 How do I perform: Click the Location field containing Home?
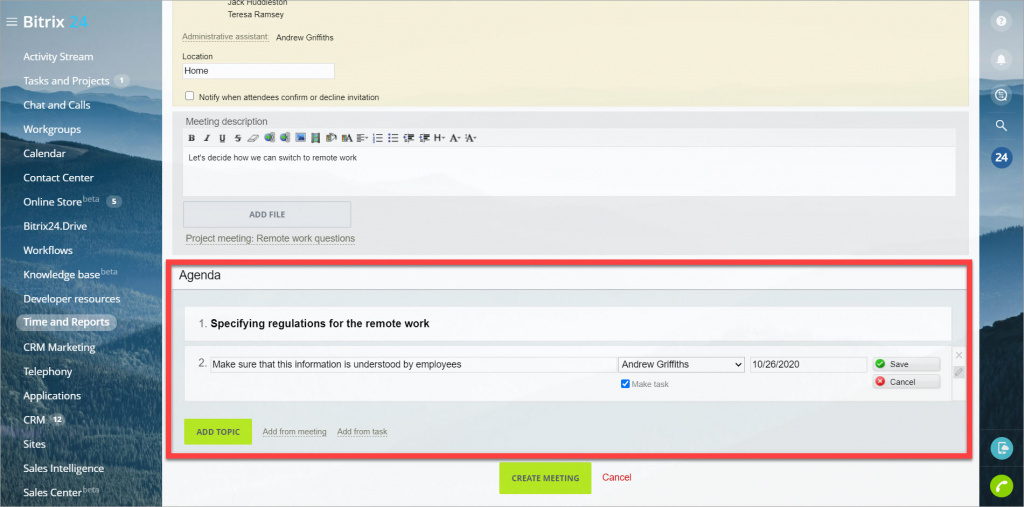259,71
